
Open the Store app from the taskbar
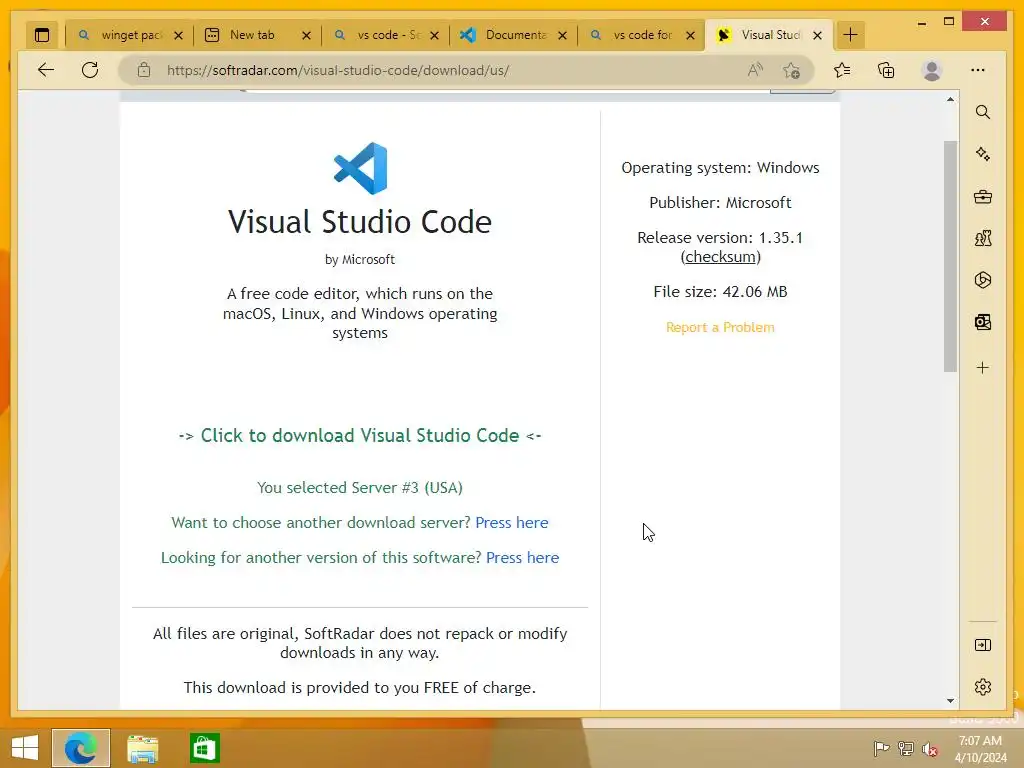(x=204, y=748)
